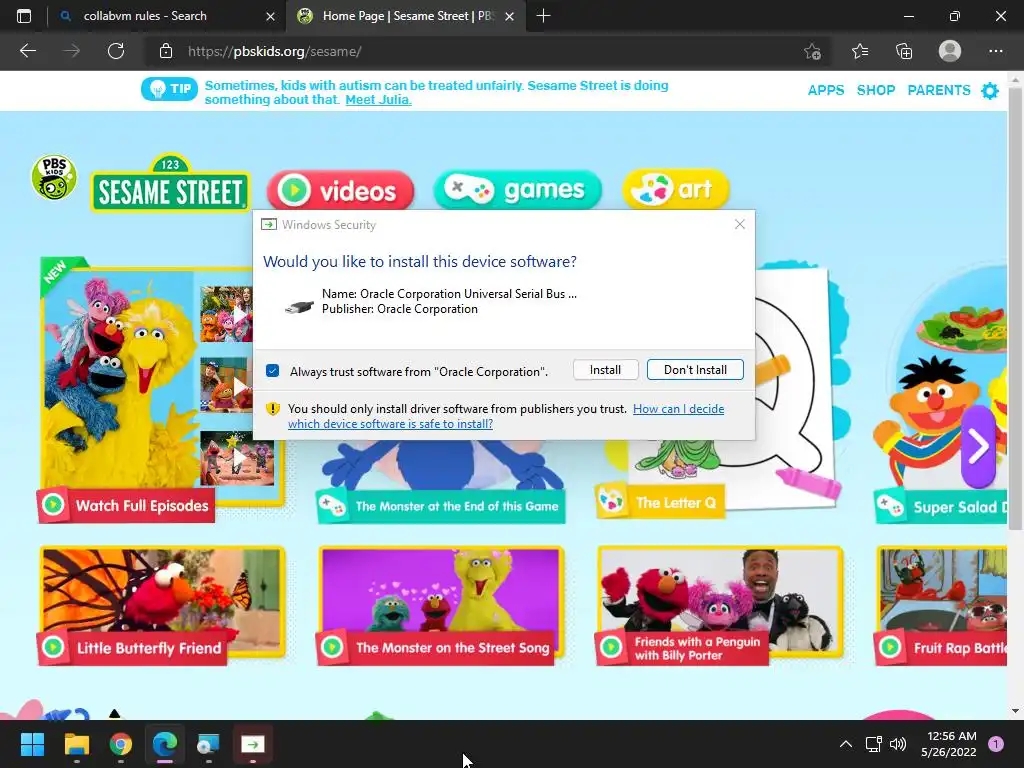
Task: Open How can I decide help link
Action: [506, 417]
